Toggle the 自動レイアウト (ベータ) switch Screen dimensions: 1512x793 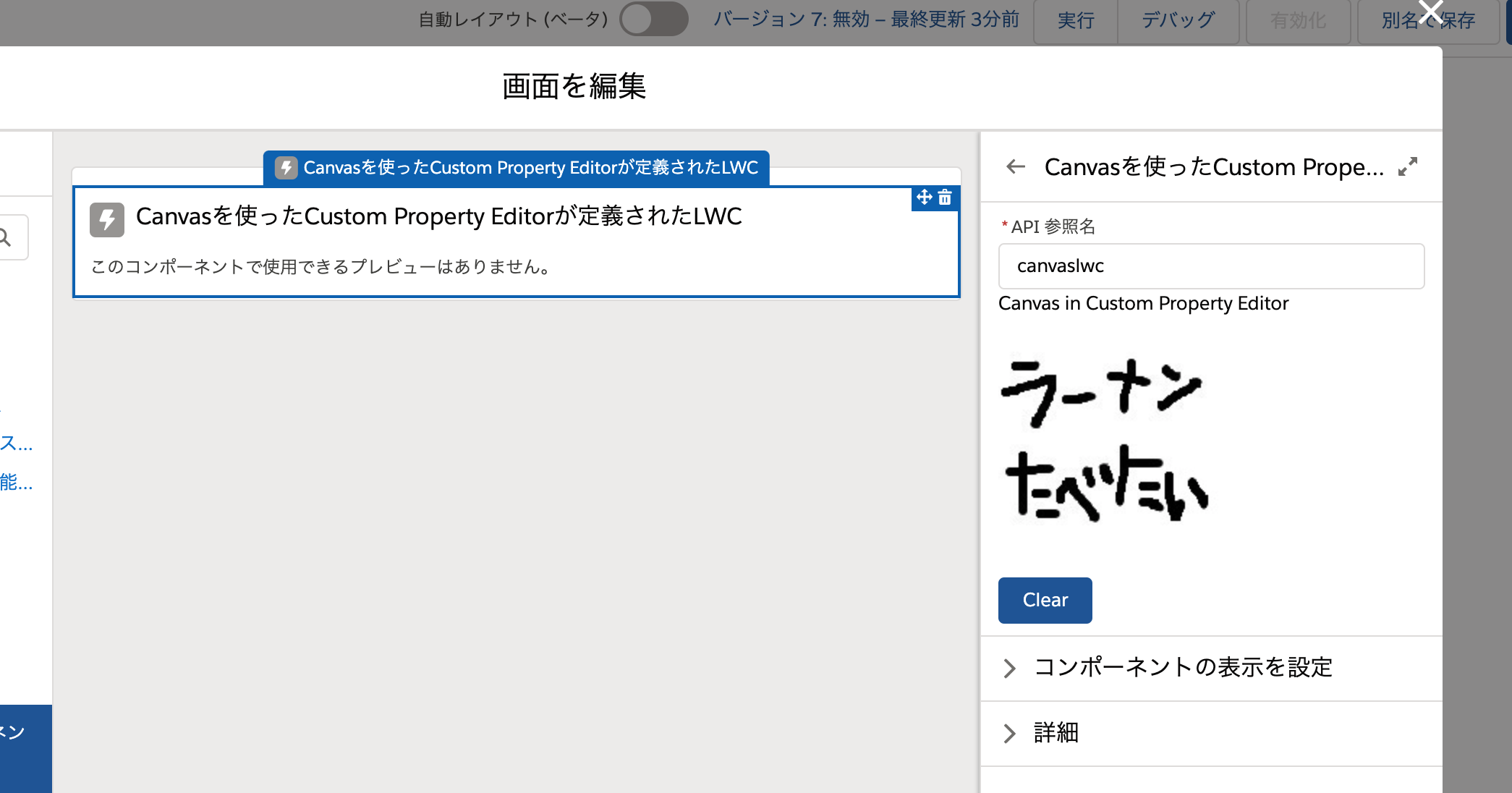coord(653,20)
